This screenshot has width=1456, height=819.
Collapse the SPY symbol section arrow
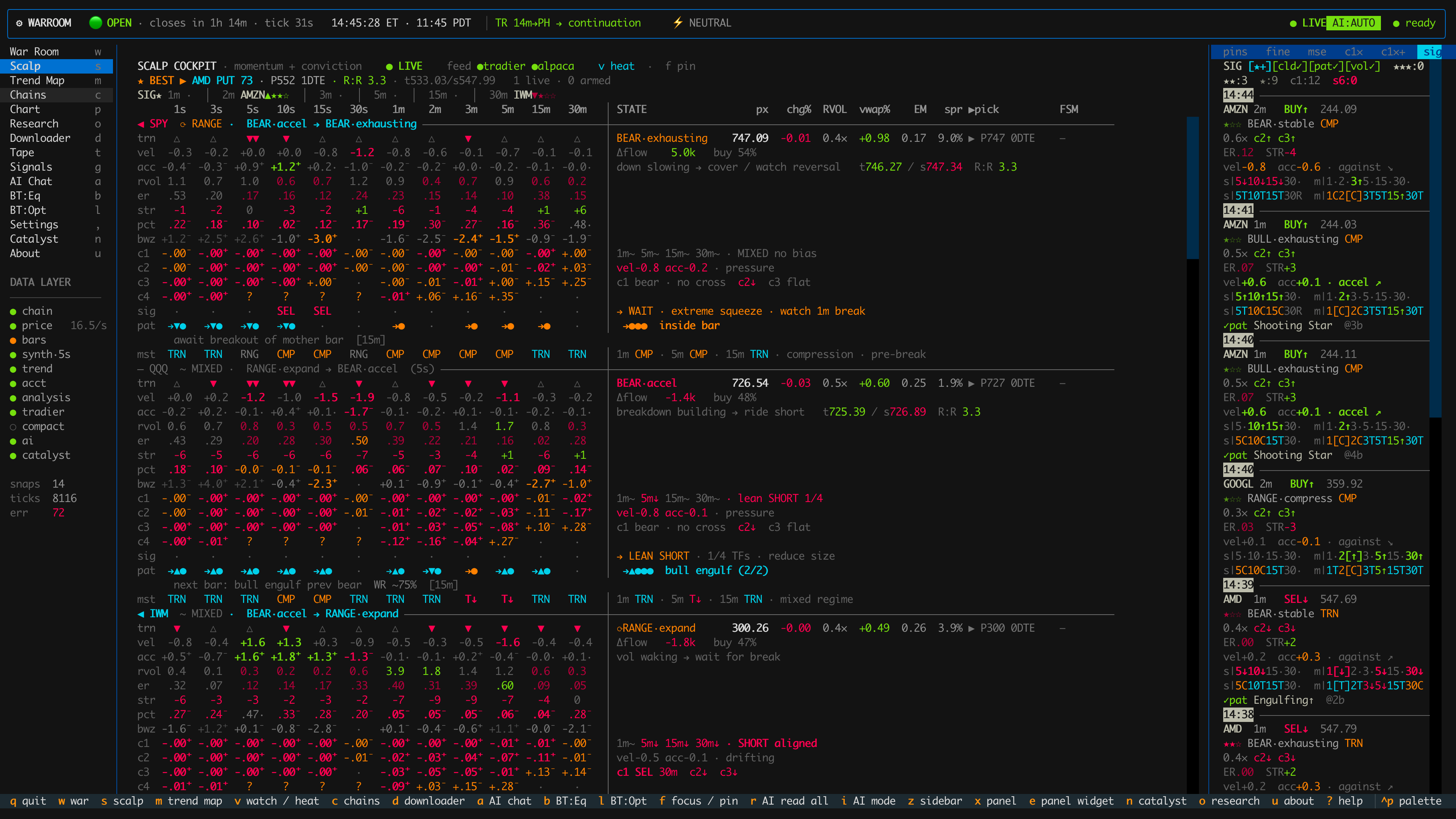point(141,124)
